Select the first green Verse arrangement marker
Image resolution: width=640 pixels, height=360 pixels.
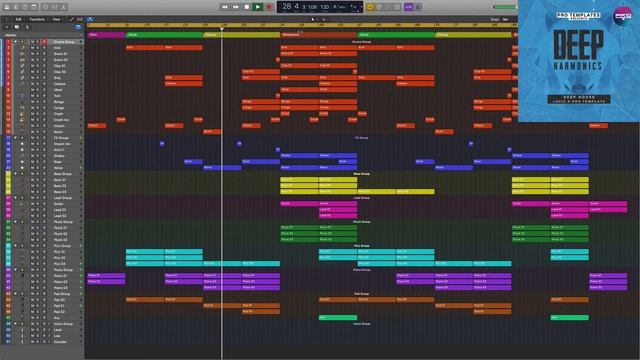coord(164,35)
